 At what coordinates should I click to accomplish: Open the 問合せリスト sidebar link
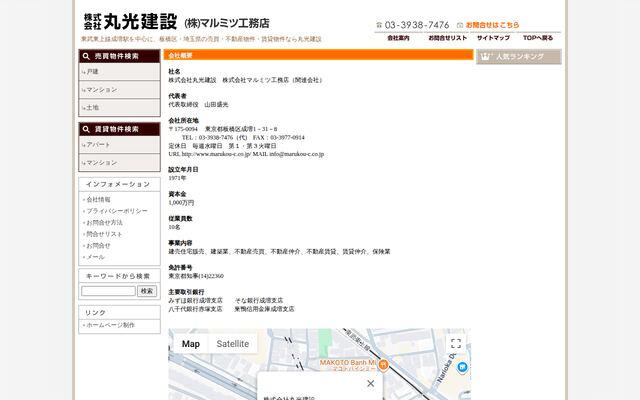tap(104, 234)
